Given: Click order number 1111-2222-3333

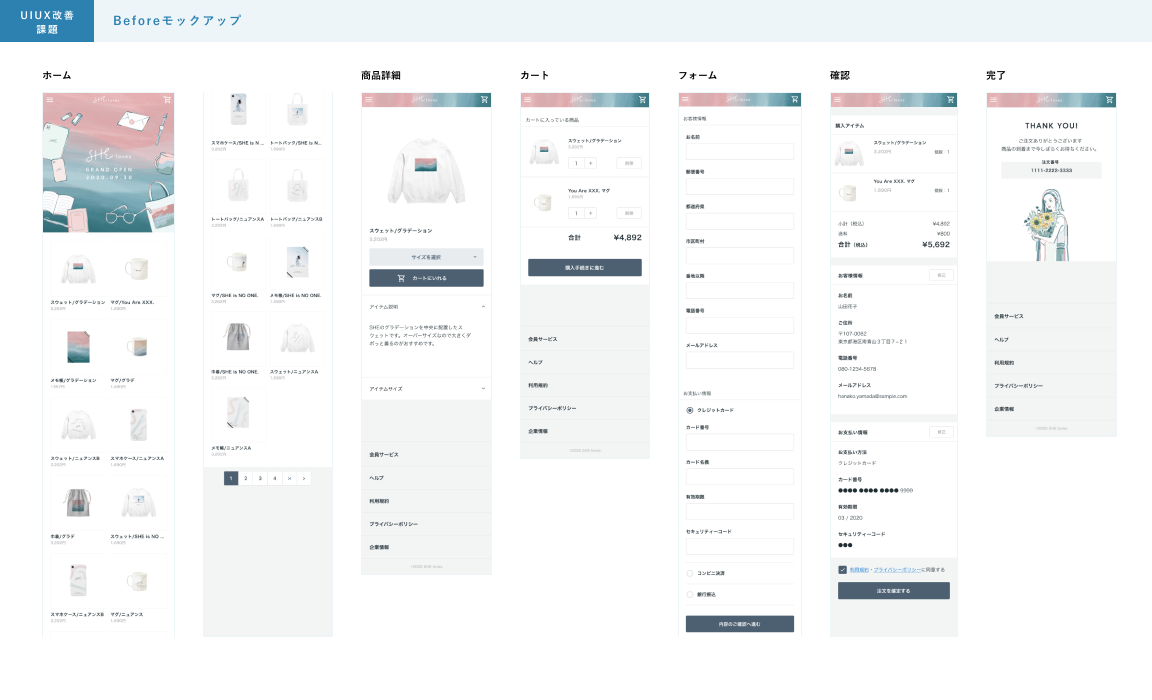Looking at the screenshot, I should pyautogui.click(x=1051, y=170).
